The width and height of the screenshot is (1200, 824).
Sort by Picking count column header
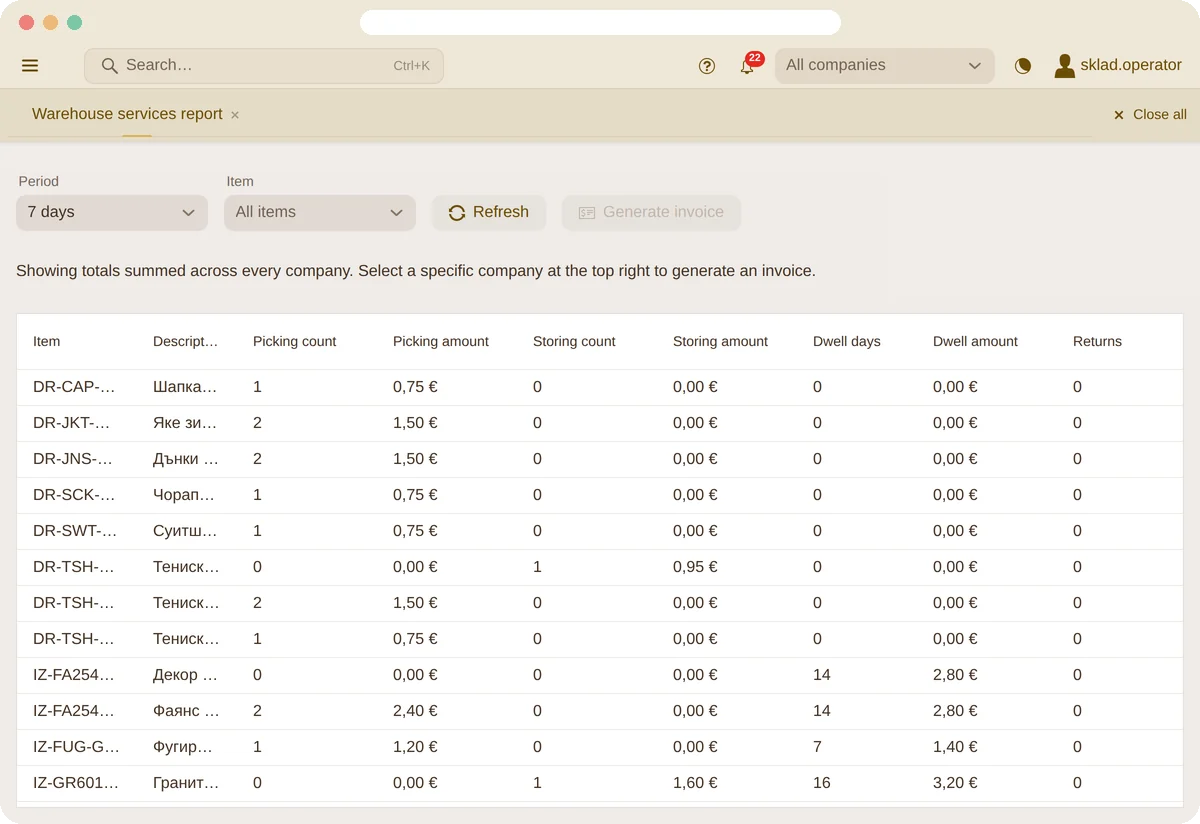(295, 342)
